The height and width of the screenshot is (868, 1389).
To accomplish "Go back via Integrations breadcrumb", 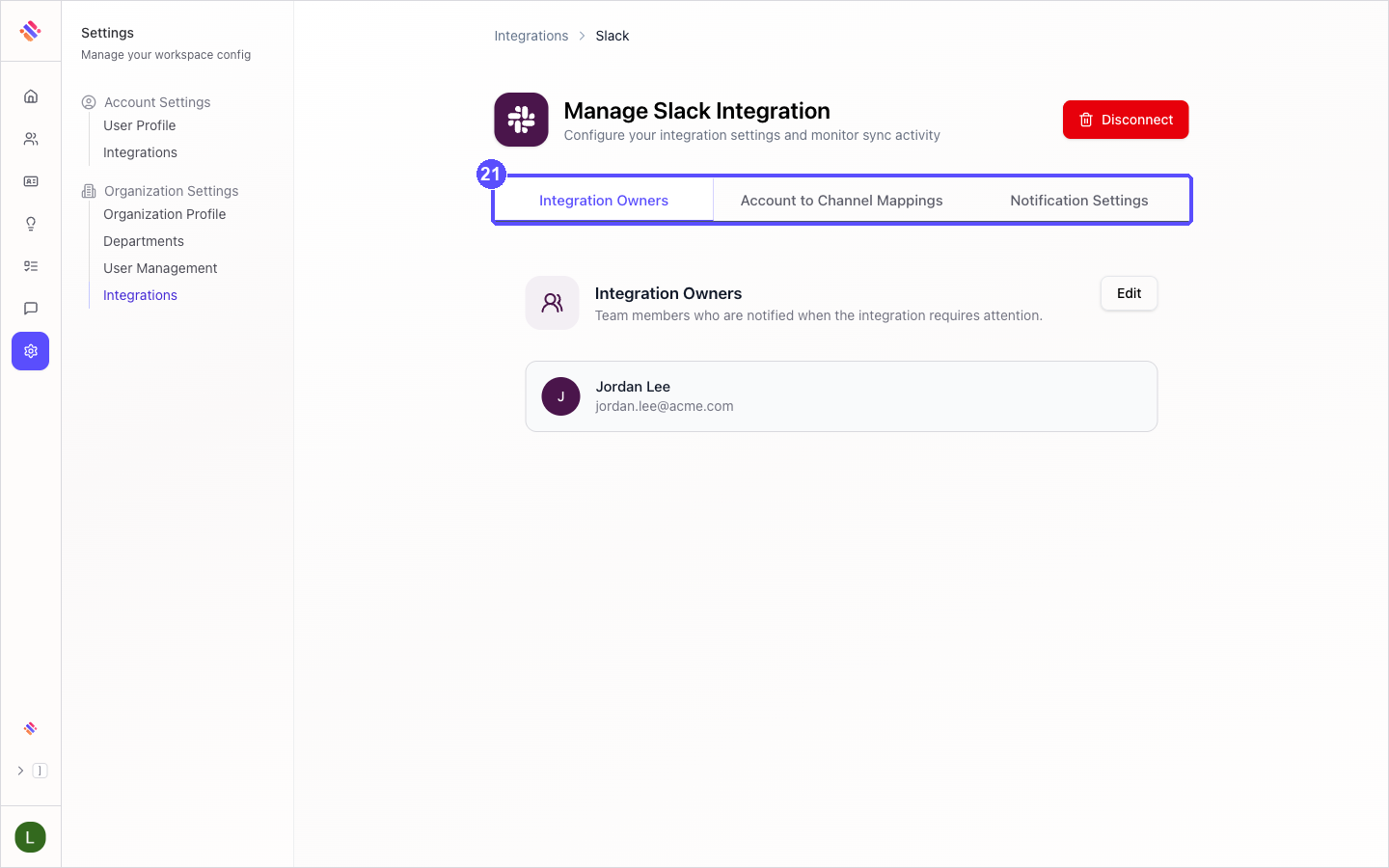I will click(x=531, y=36).
